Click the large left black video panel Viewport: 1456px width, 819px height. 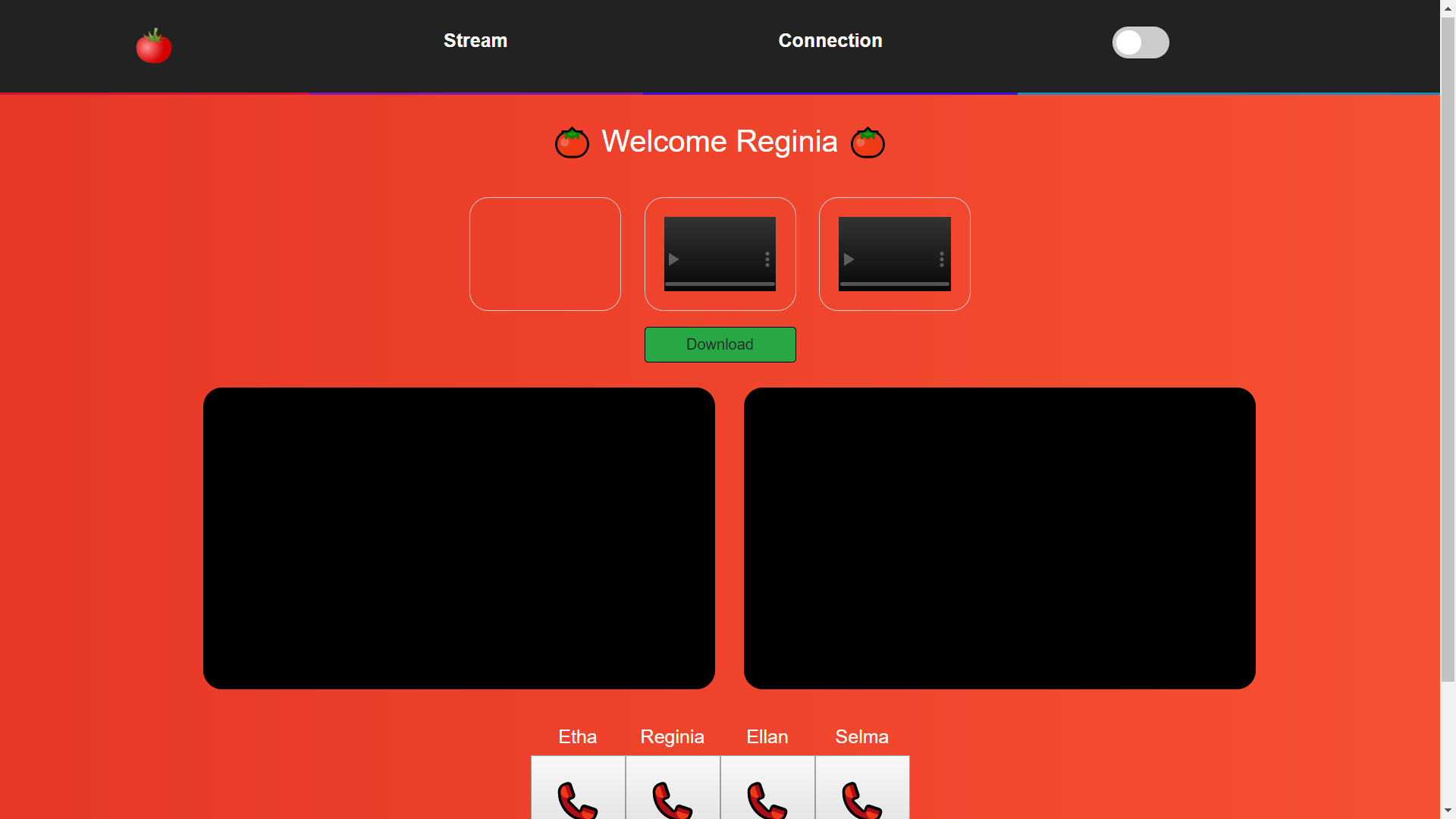459,538
